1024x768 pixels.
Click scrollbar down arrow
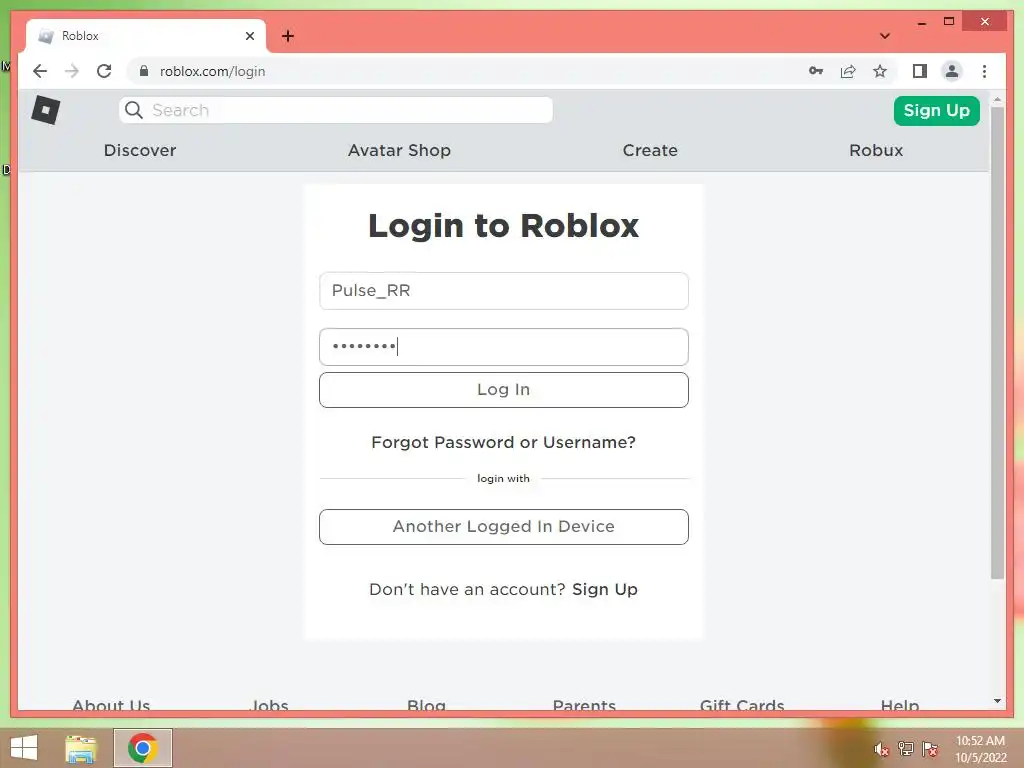coord(997,701)
